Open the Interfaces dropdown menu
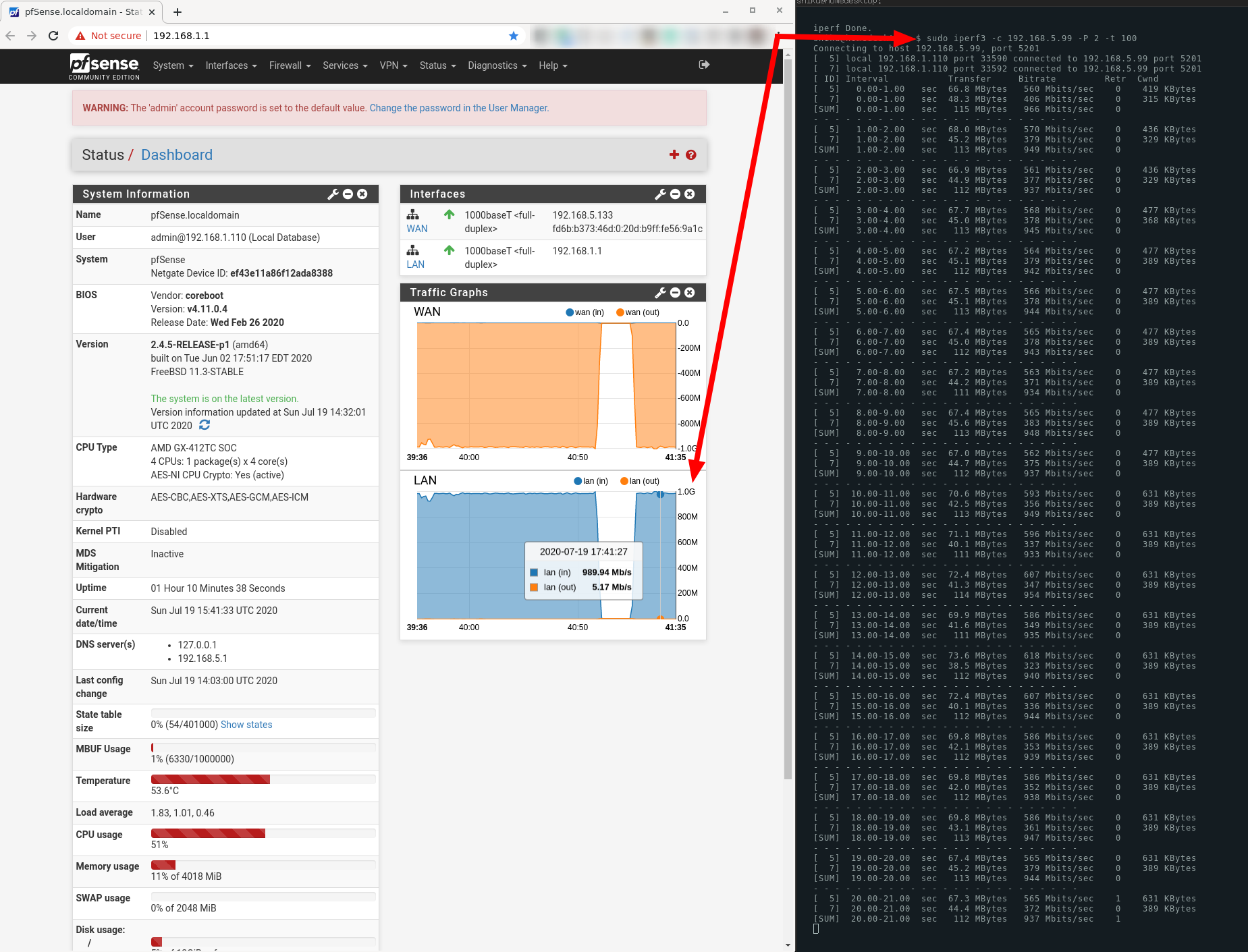Viewport: 1248px width, 952px height. pyautogui.click(x=230, y=65)
